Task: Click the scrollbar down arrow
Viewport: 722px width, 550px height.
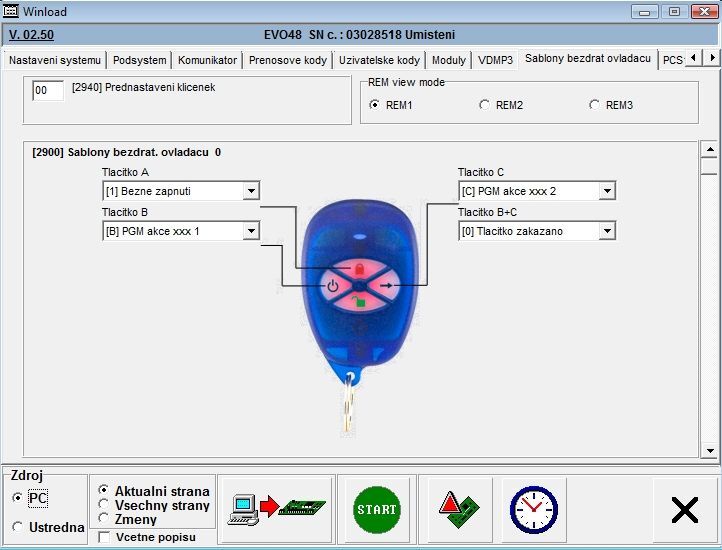Action: coord(709,451)
